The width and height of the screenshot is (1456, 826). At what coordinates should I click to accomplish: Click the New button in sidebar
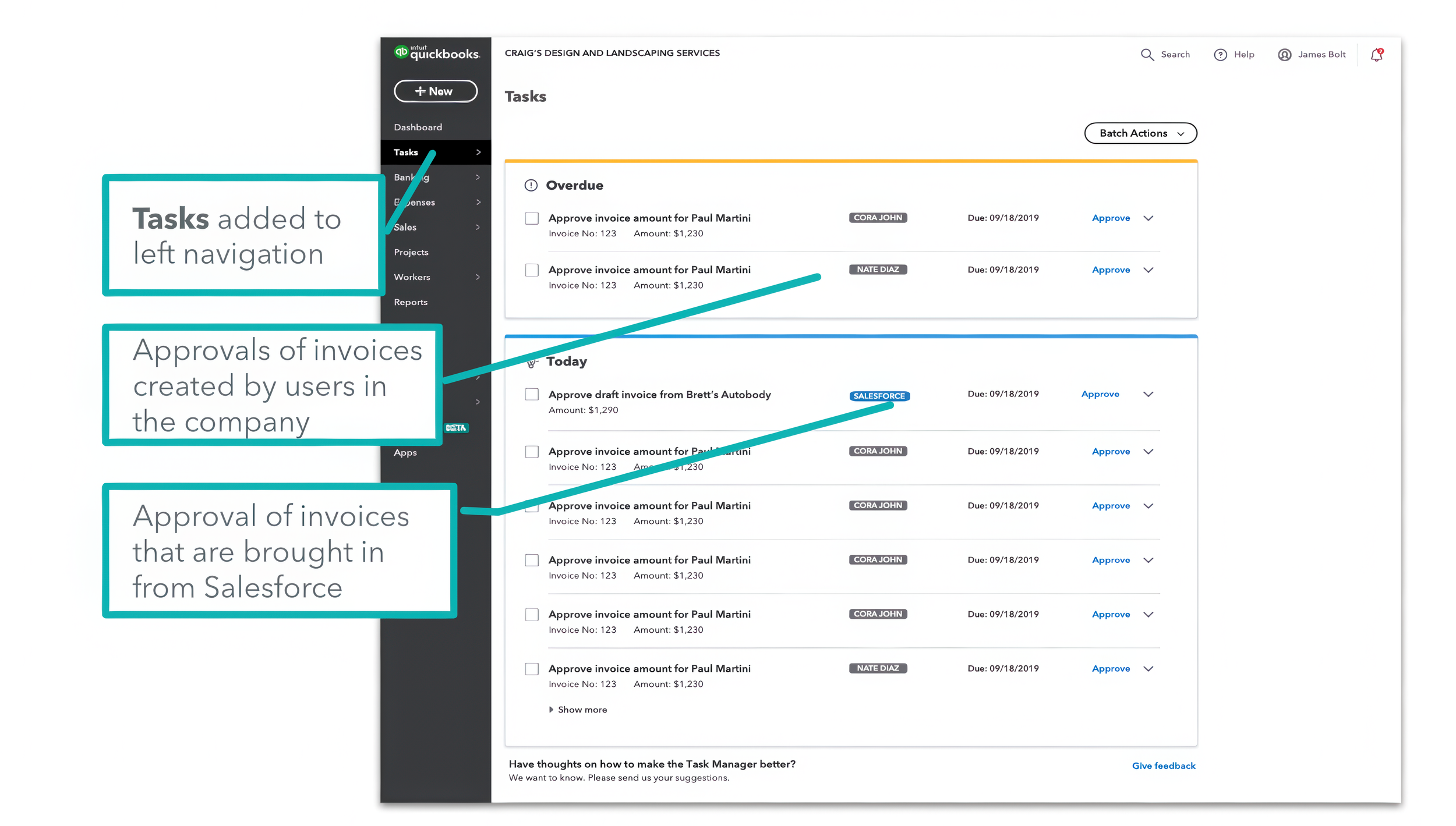click(435, 91)
